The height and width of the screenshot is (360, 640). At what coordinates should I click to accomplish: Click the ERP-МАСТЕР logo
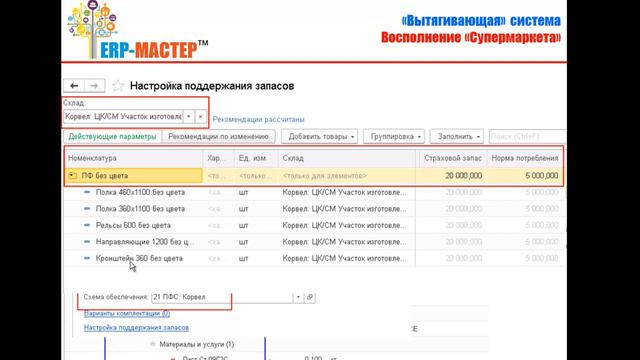[138, 30]
